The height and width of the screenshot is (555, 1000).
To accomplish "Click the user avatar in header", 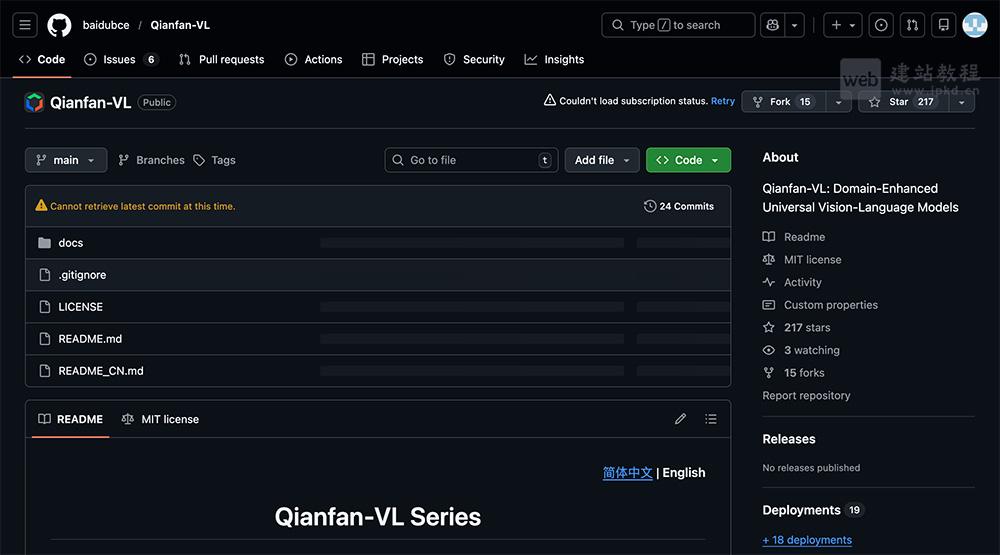I will (x=974, y=25).
